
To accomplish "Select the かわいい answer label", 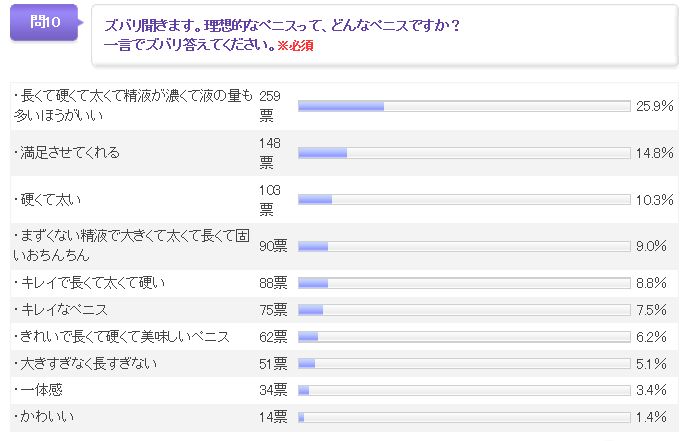I will [45, 416].
